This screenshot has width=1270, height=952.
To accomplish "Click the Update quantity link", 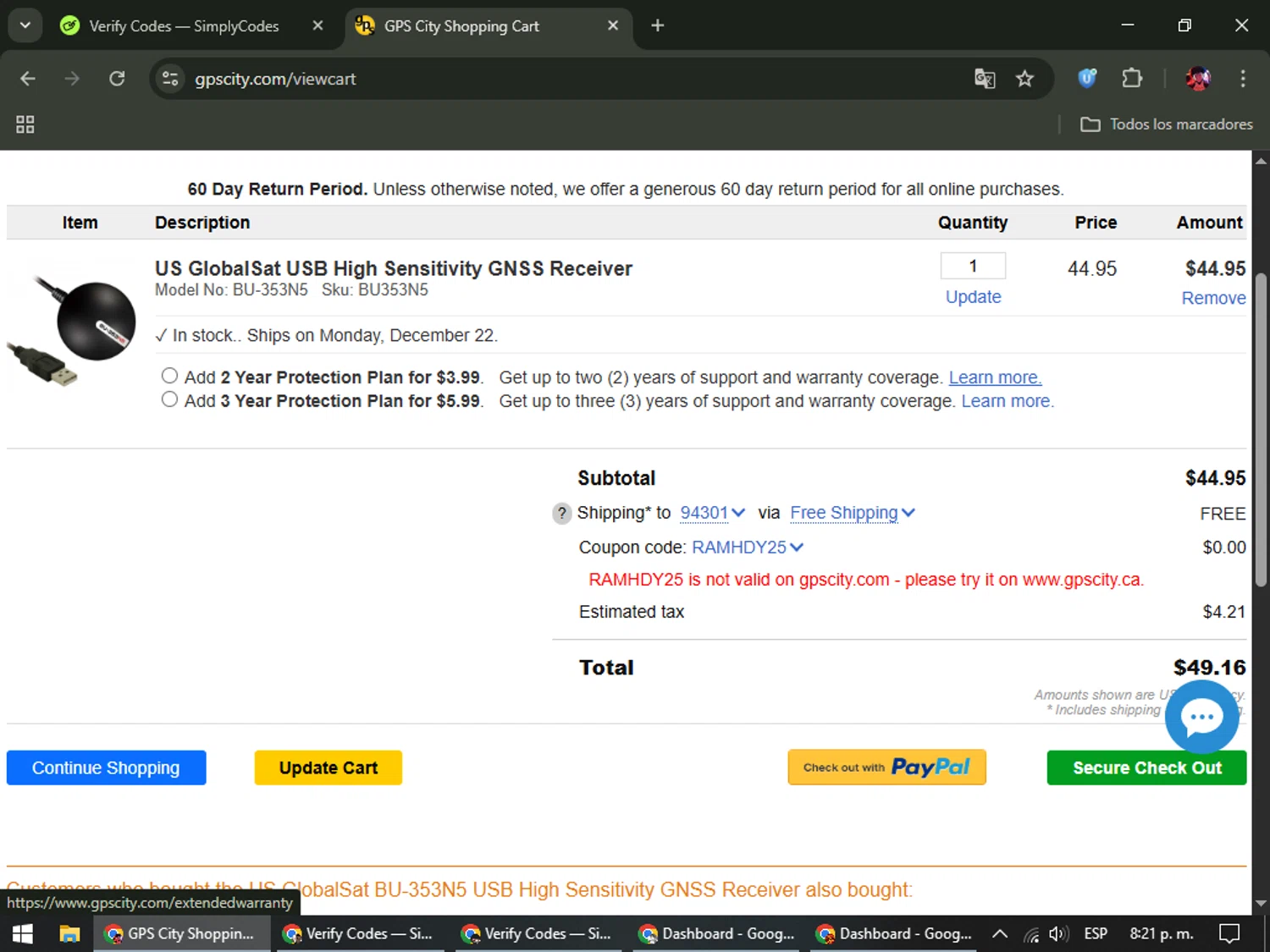I will (x=973, y=297).
